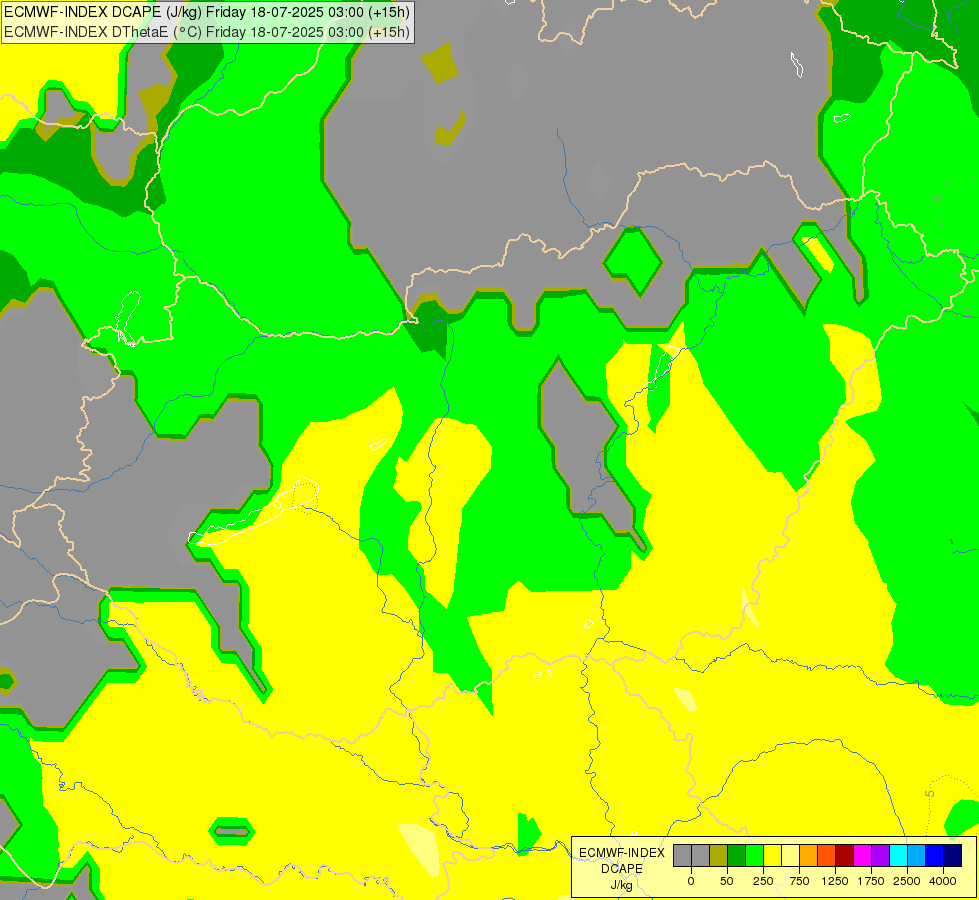Click the legend value 4000

(943, 881)
